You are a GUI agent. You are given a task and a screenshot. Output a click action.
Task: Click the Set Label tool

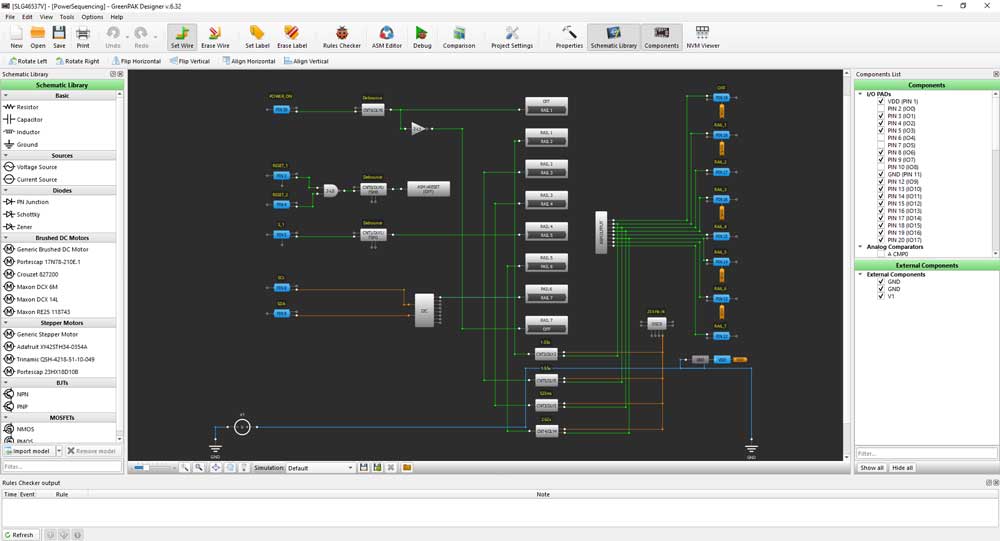pos(257,37)
